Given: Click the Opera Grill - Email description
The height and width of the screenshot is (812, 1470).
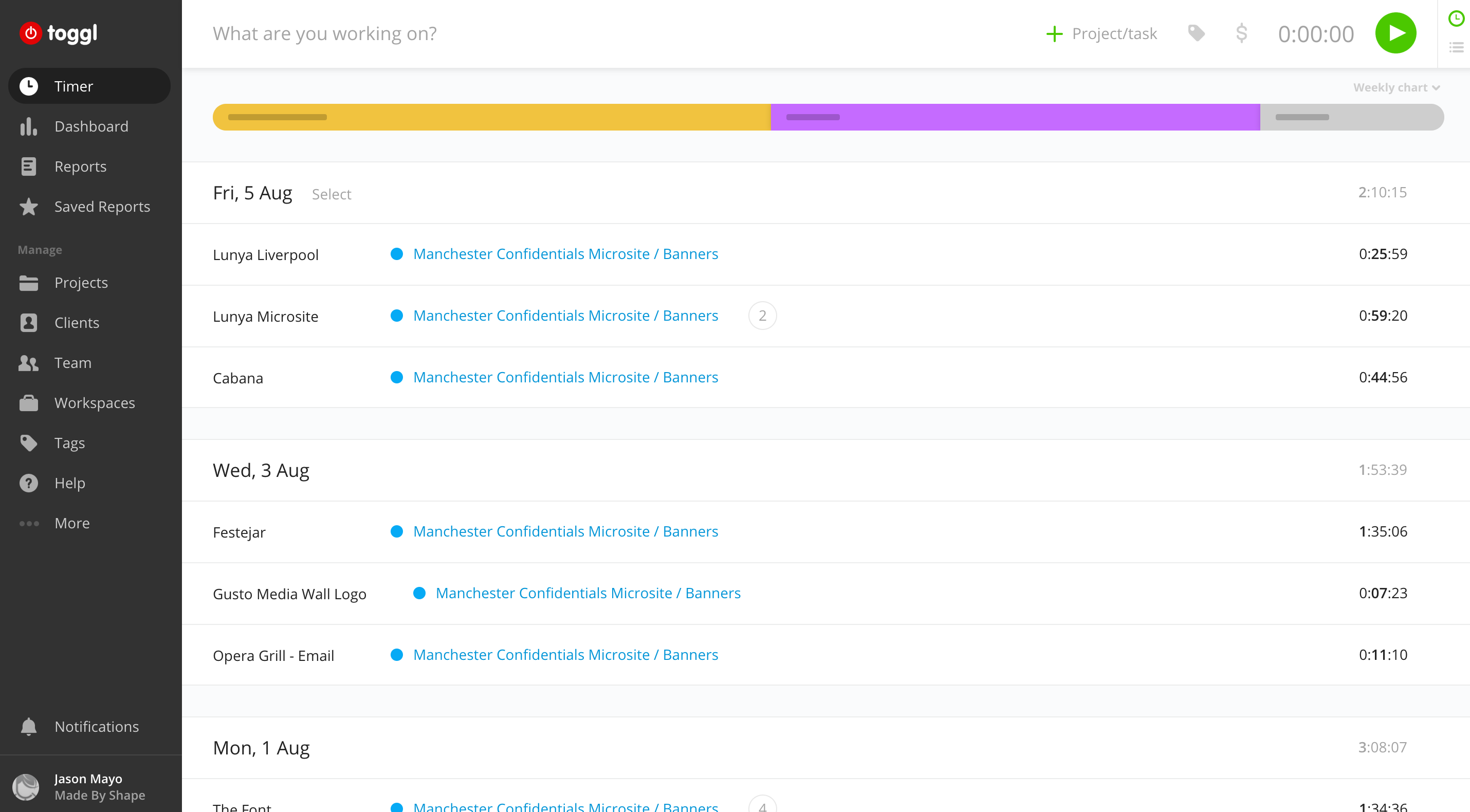Looking at the screenshot, I should click(273, 656).
